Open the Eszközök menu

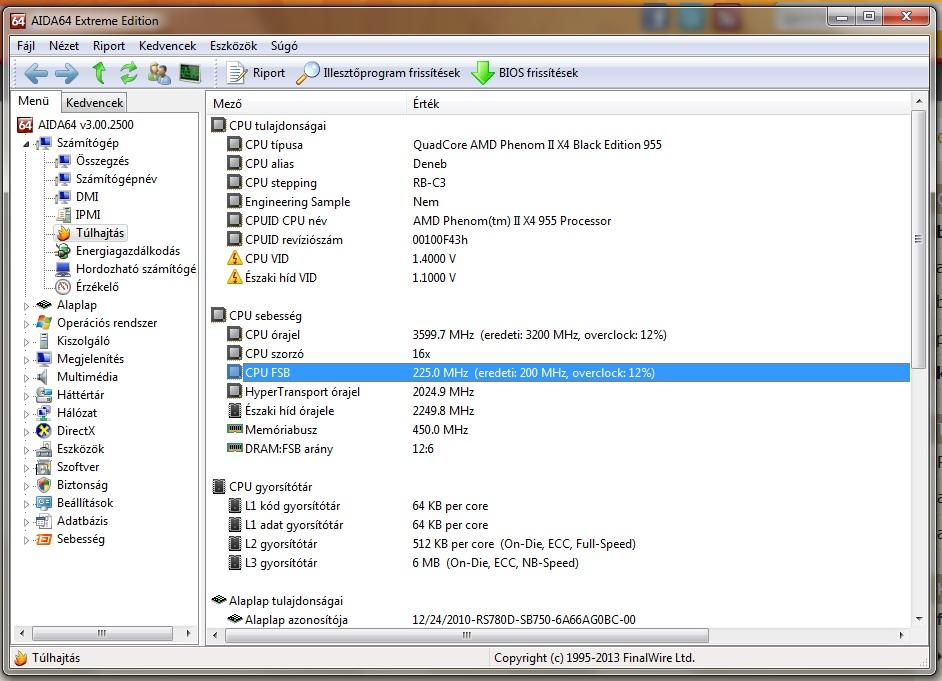[x=233, y=46]
